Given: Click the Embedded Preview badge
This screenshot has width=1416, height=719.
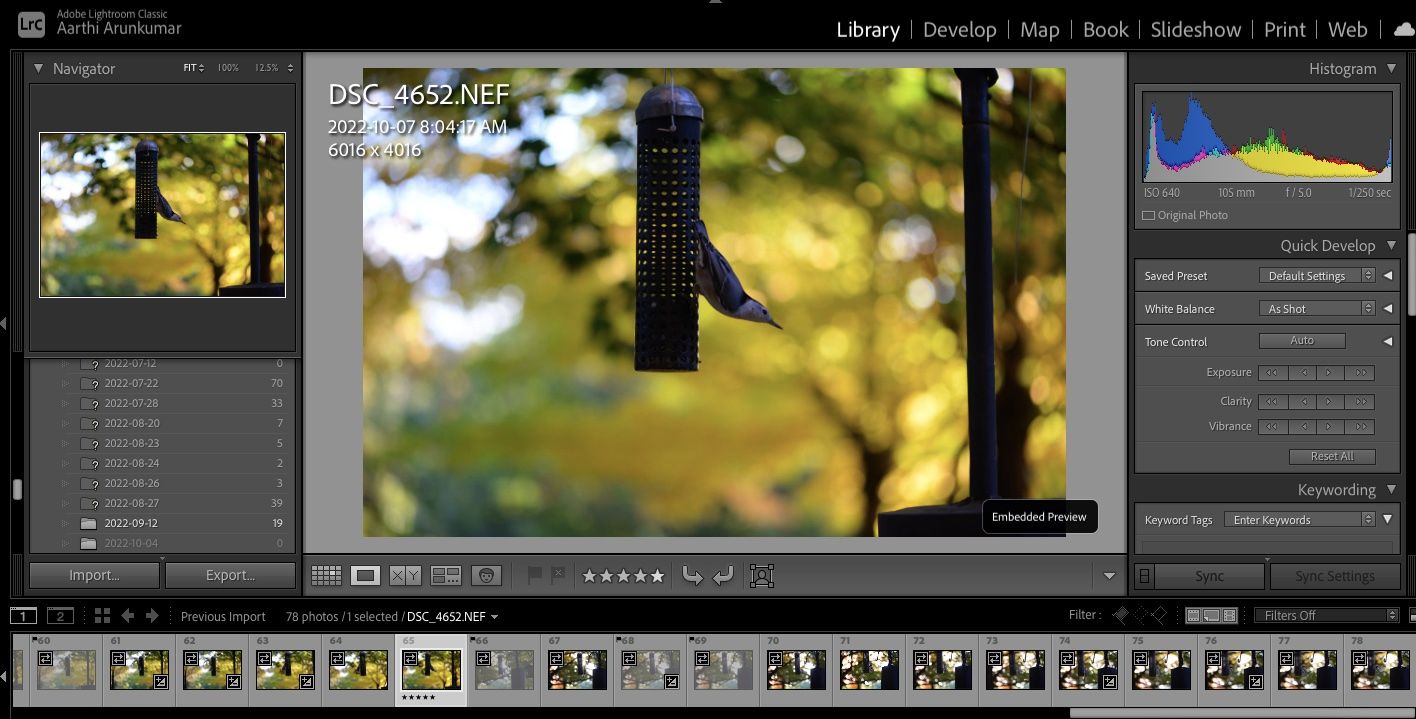Looking at the screenshot, I should tap(1039, 517).
